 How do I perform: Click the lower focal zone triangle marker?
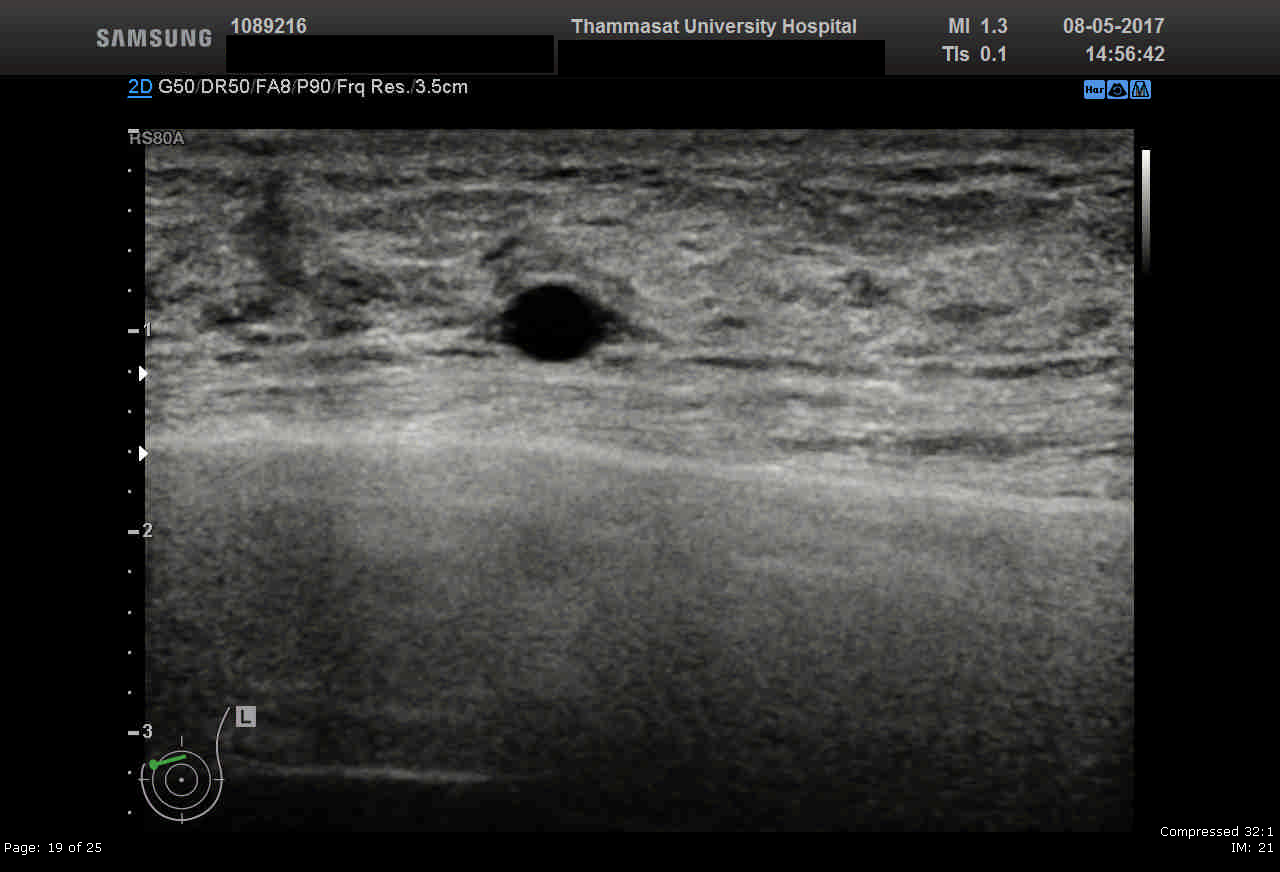pyautogui.click(x=143, y=453)
